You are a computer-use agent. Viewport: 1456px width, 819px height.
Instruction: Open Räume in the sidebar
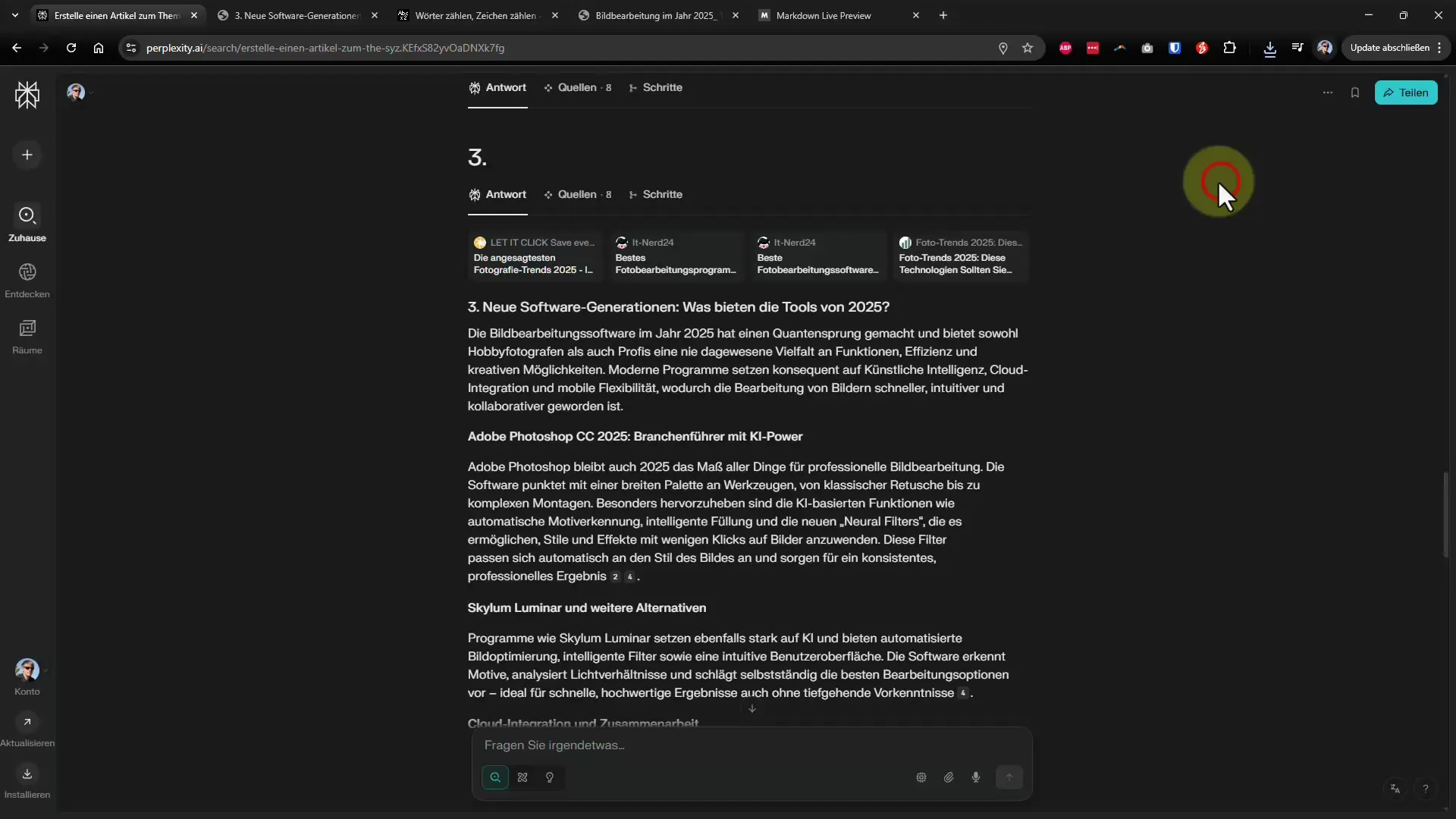(x=27, y=337)
